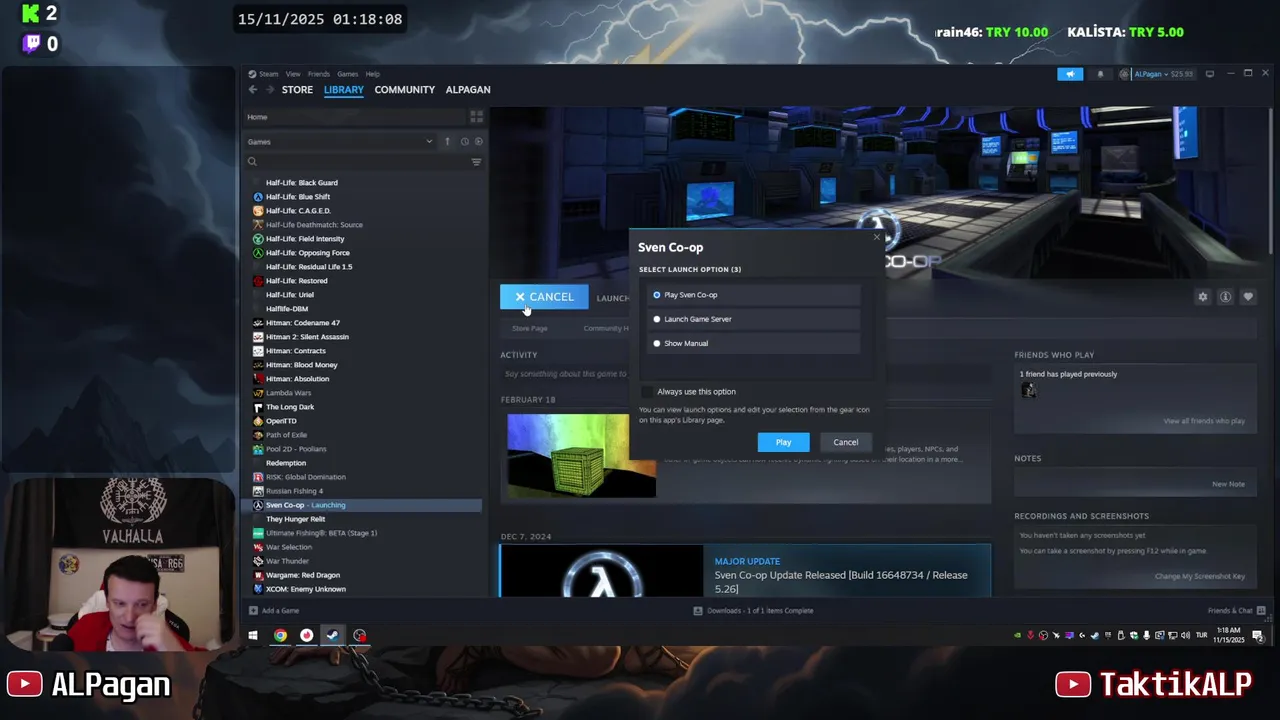The height and width of the screenshot is (720, 1280).
Task: Open advanced filter icon by search
Action: 476,162
